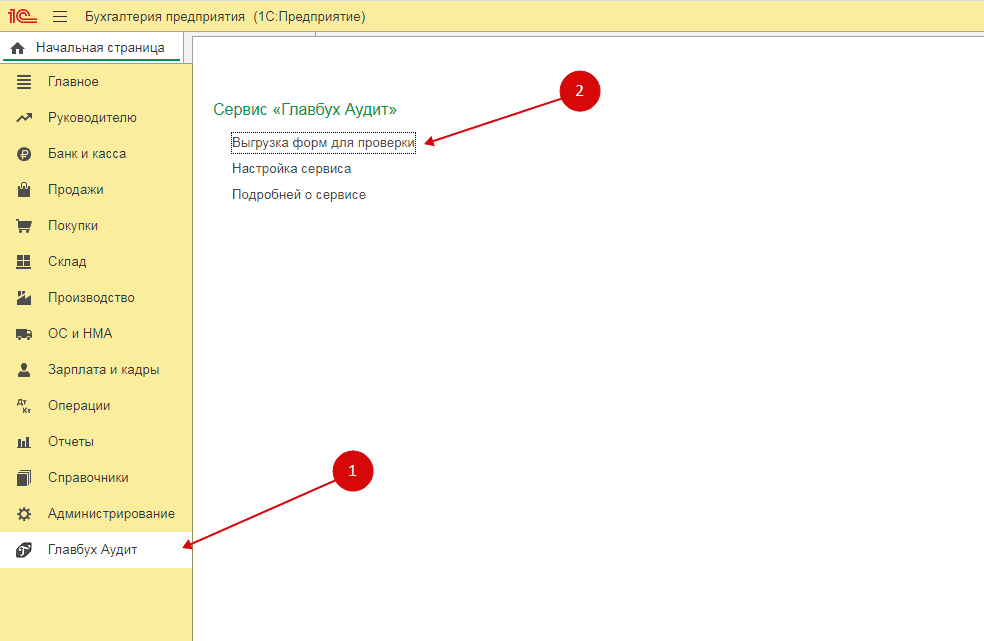Viewport: 984px width, 641px height.
Task: Open the Справочники section
Action: 88,478
